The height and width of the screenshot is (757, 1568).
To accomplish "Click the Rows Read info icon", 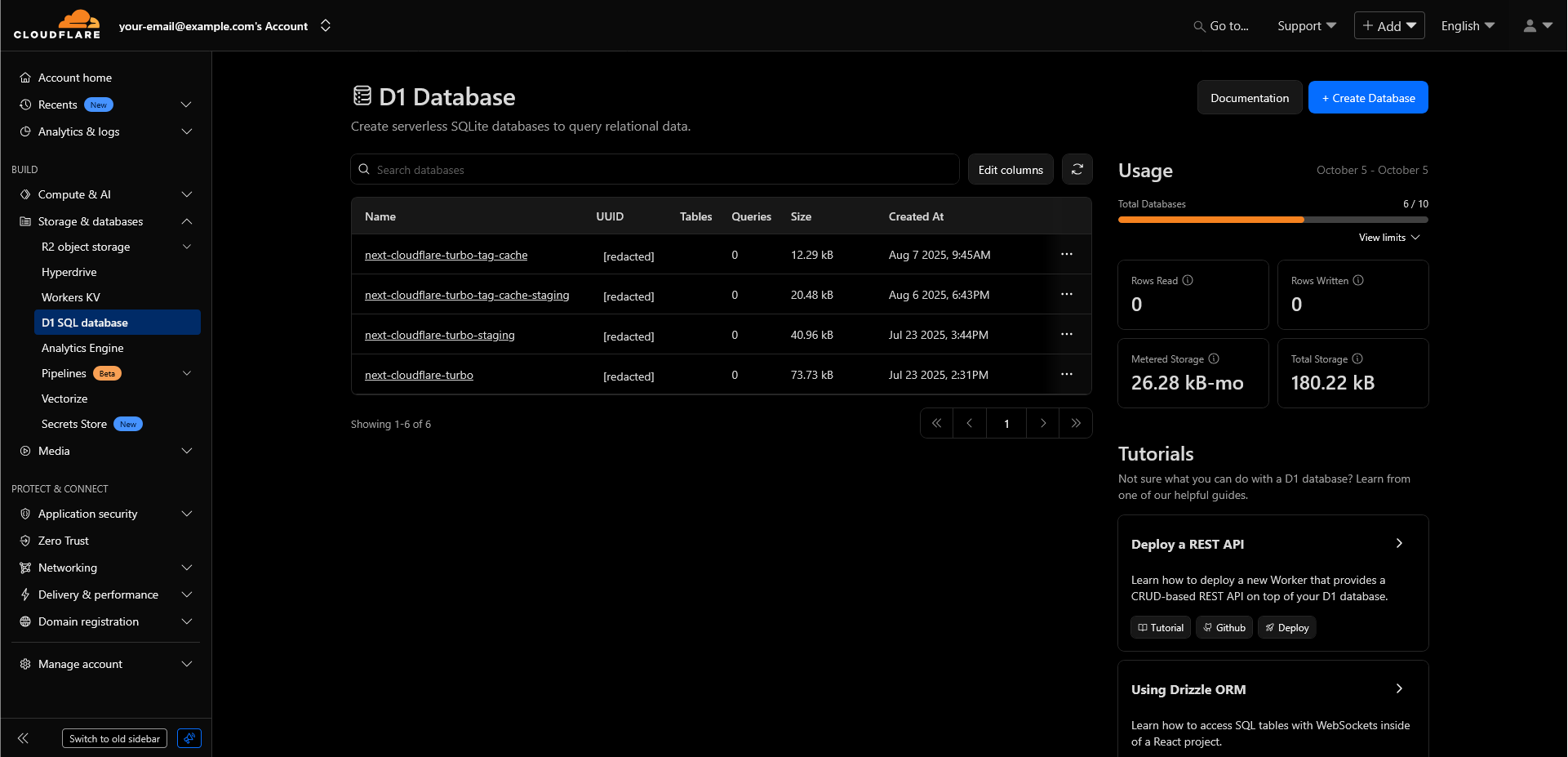I will coord(1188,280).
